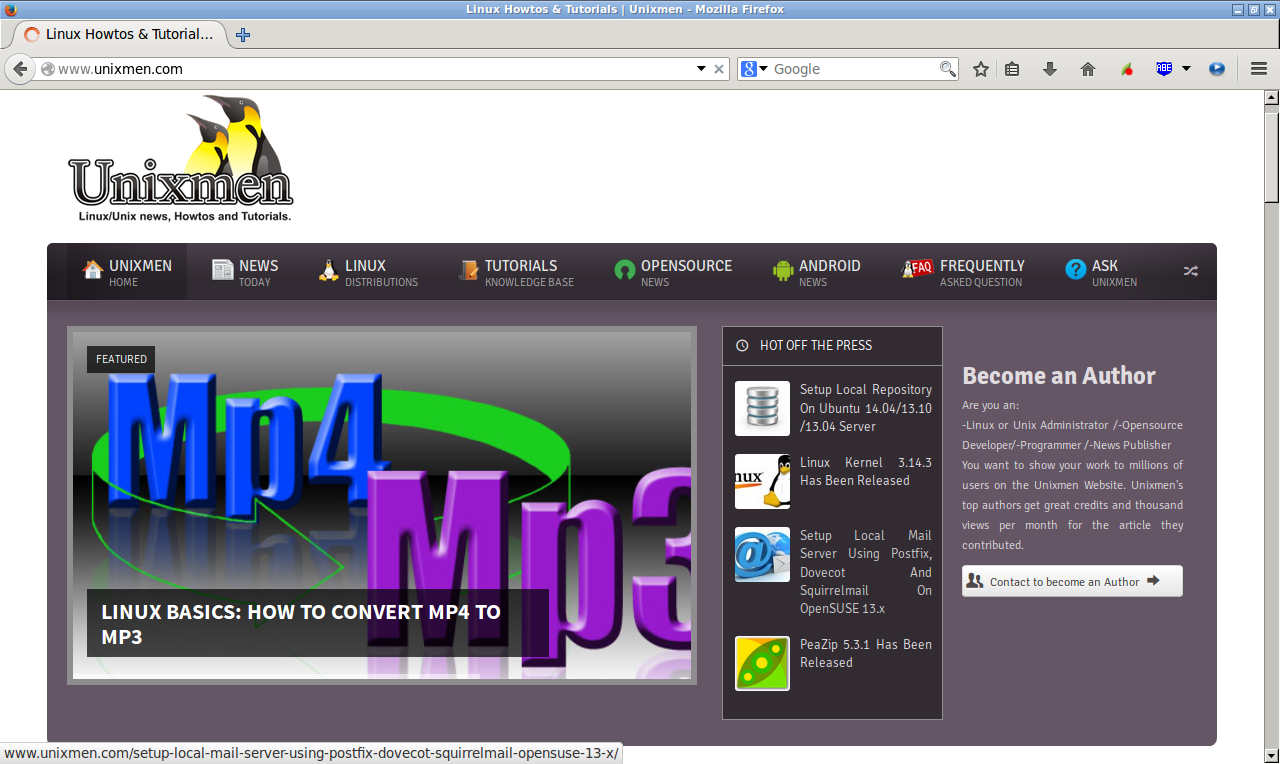
Task: Open the search engine selector dropdown
Action: [x=754, y=69]
